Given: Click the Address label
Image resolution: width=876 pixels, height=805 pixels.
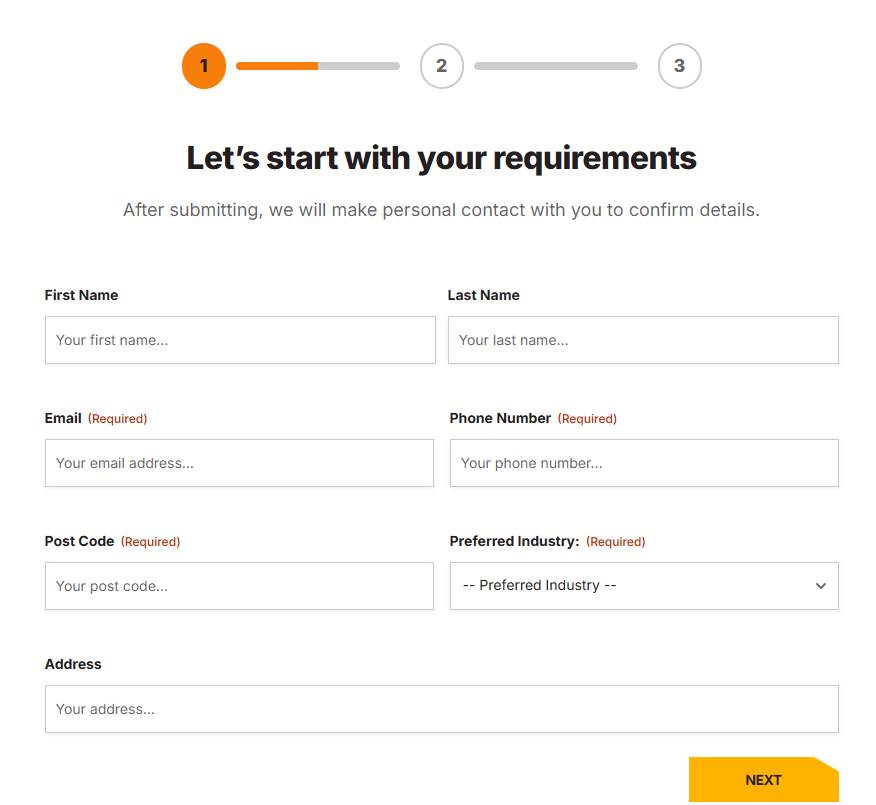Looking at the screenshot, I should [73, 664].
